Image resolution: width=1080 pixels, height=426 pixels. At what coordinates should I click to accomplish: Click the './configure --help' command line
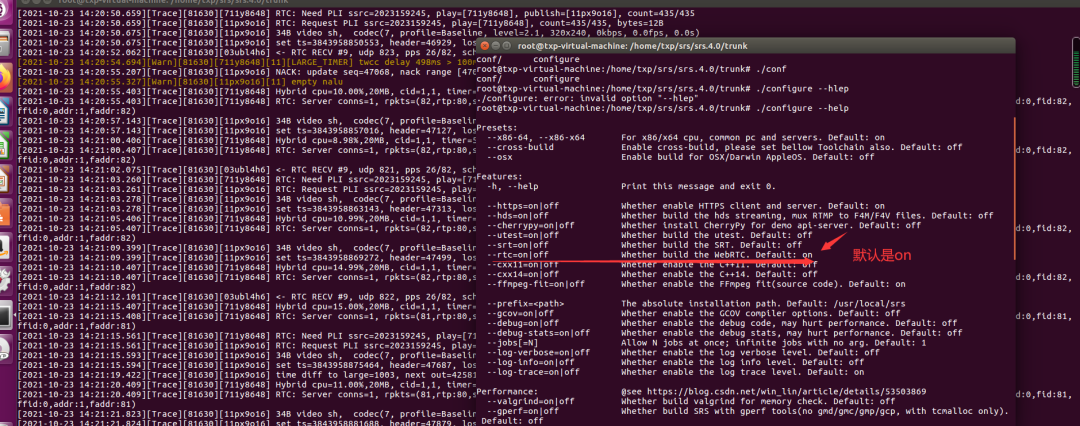[x=663, y=108]
